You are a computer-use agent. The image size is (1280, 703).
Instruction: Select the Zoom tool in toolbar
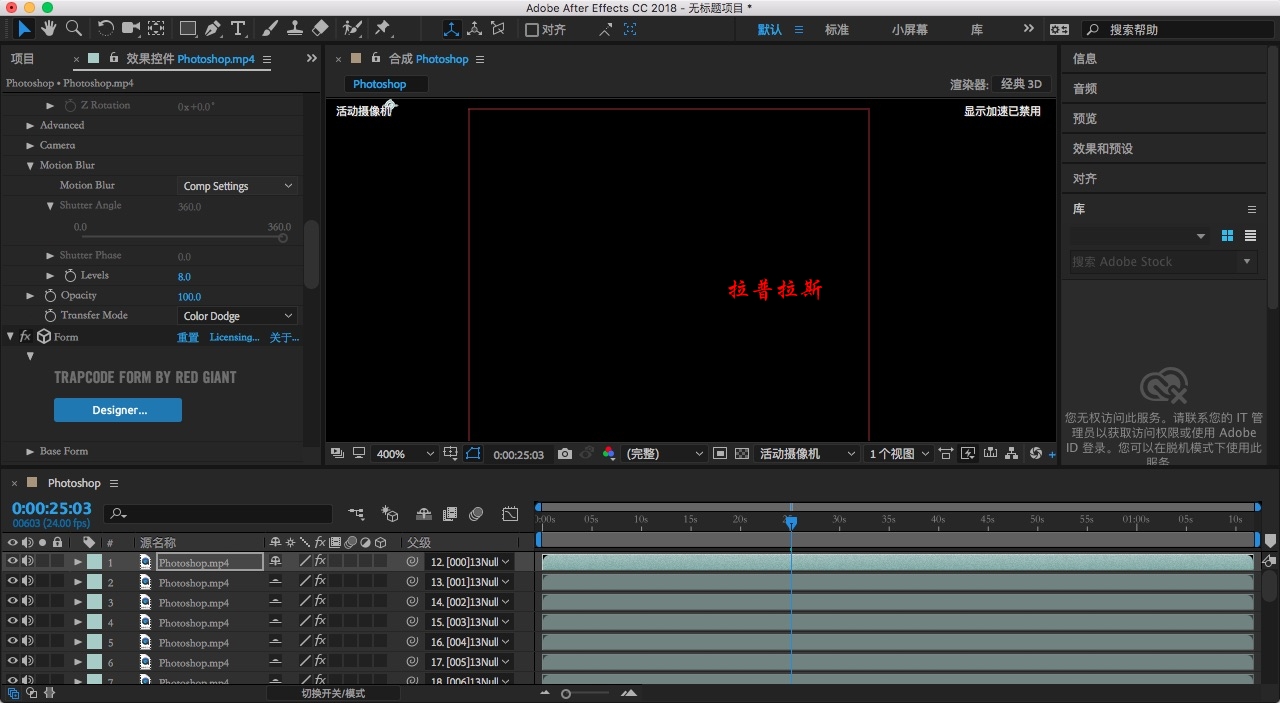pos(73,29)
